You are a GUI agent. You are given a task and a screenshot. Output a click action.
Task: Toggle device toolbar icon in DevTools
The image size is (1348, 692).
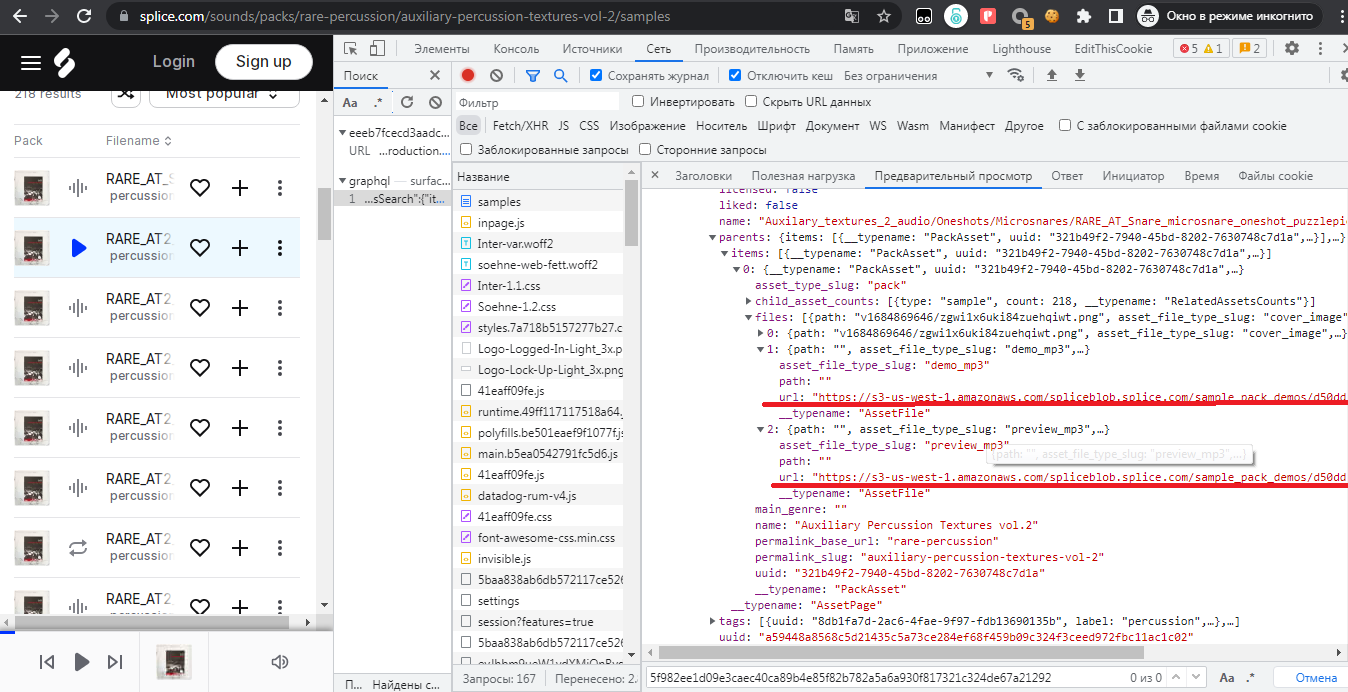[x=377, y=48]
